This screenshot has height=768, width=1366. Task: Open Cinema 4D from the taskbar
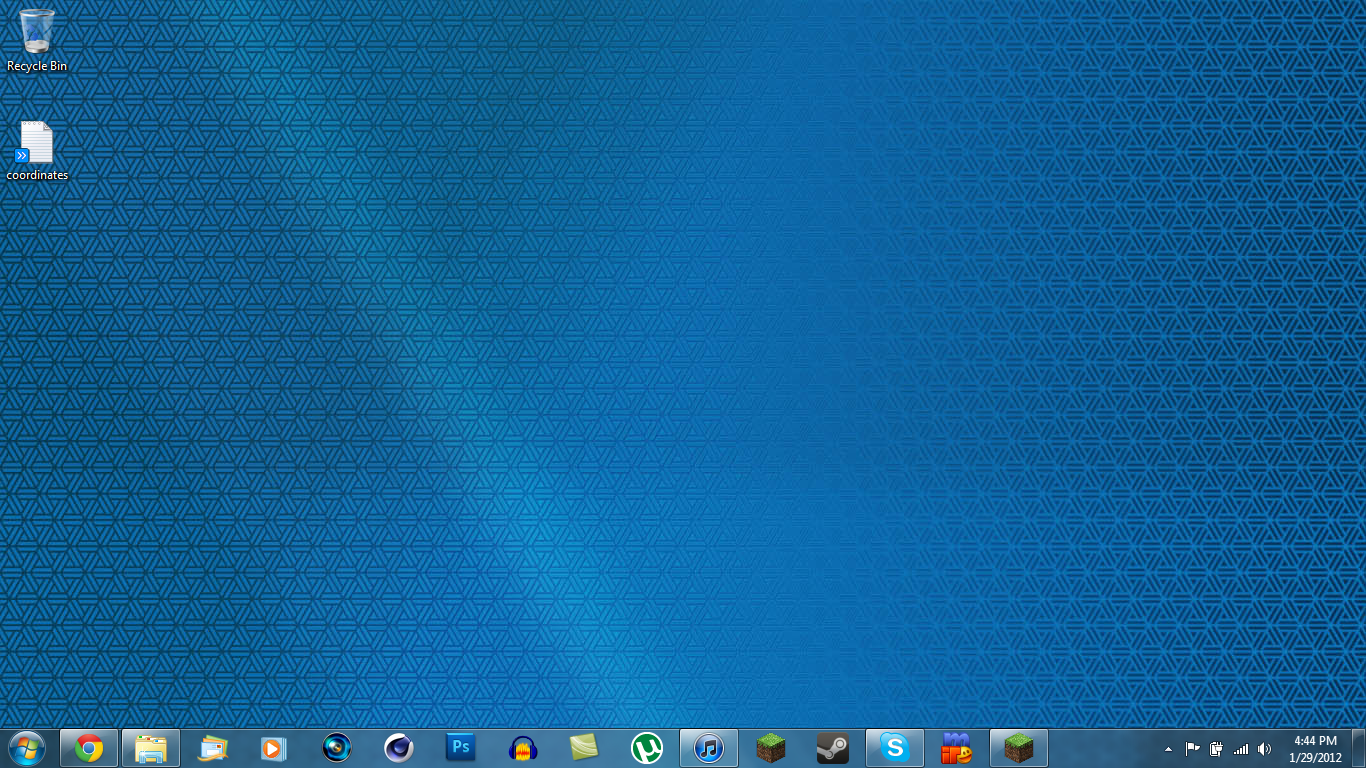[399, 748]
